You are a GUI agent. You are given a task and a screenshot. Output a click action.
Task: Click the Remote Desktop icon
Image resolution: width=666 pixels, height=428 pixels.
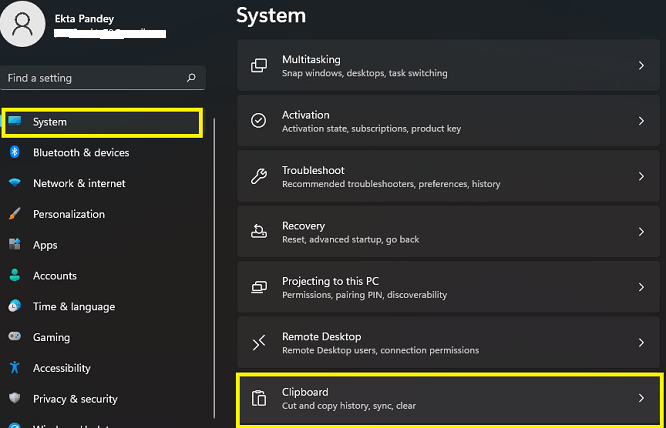(259, 343)
